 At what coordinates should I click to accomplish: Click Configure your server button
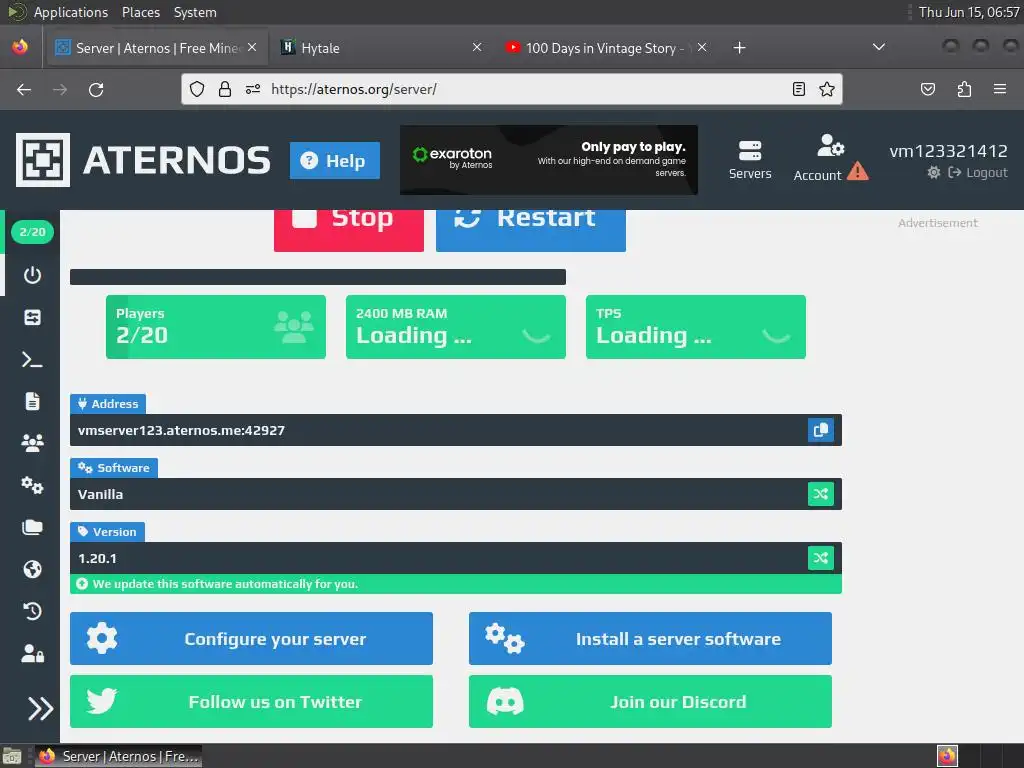point(251,639)
